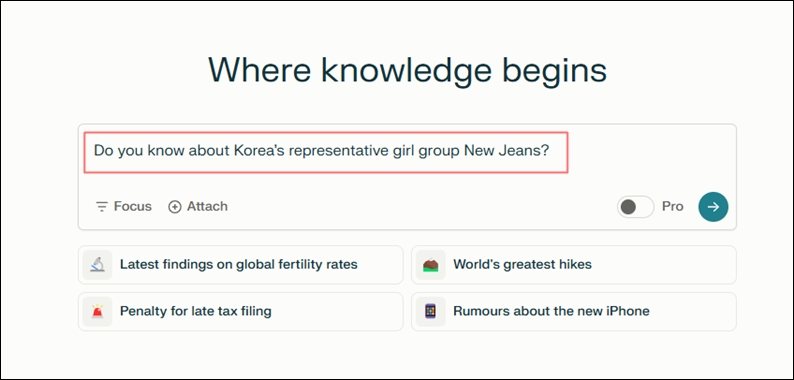Select 'Latest findings on global fertility rates'
The height and width of the screenshot is (380, 794).
(x=241, y=264)
